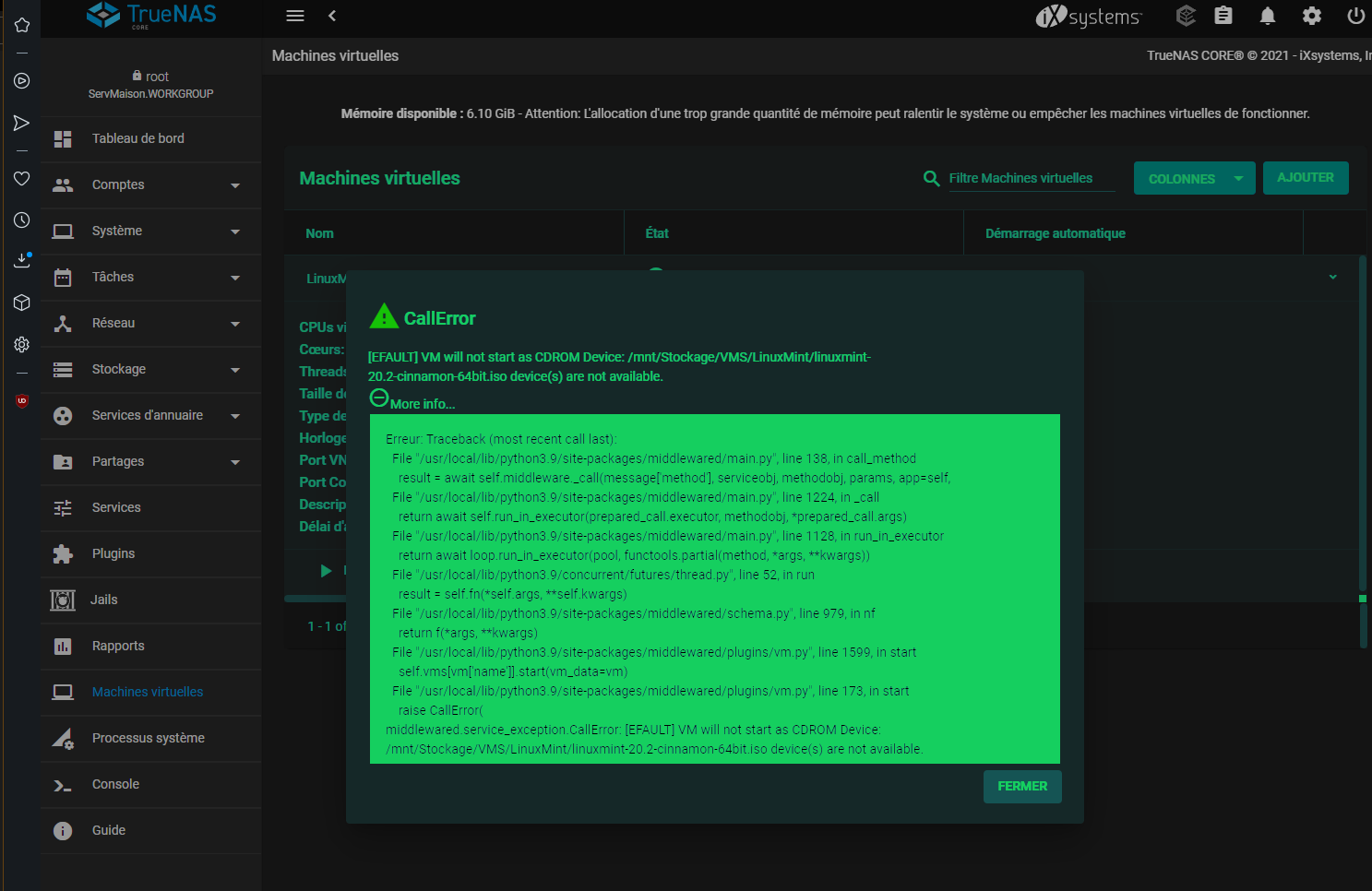Click the Guide info icon
This screenshot has width=1372, height=891.
pyautogui.click(x=63, y=831)
